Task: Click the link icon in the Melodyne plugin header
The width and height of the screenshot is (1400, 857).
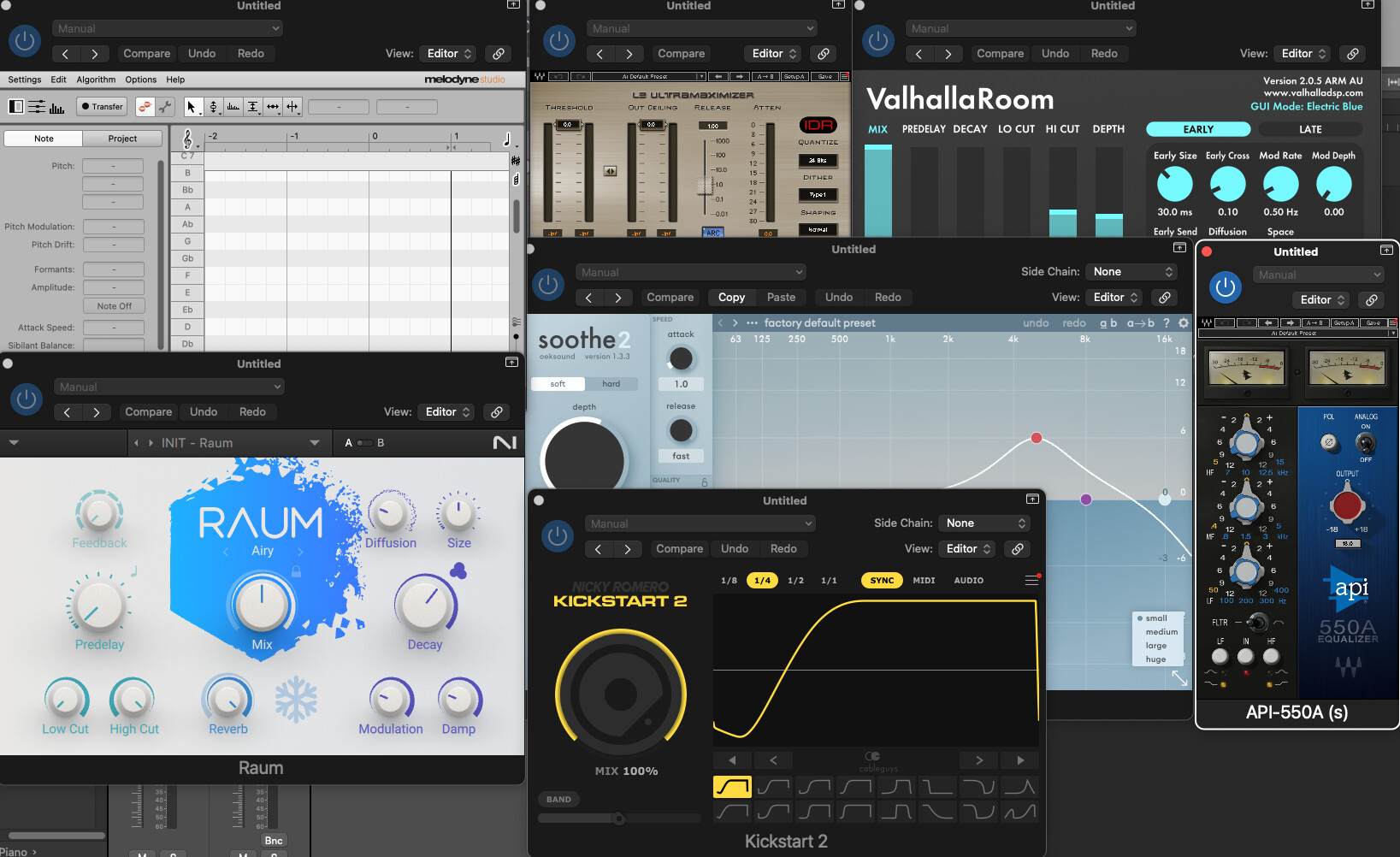Action: pyautogui.click(x=499, y=54)
